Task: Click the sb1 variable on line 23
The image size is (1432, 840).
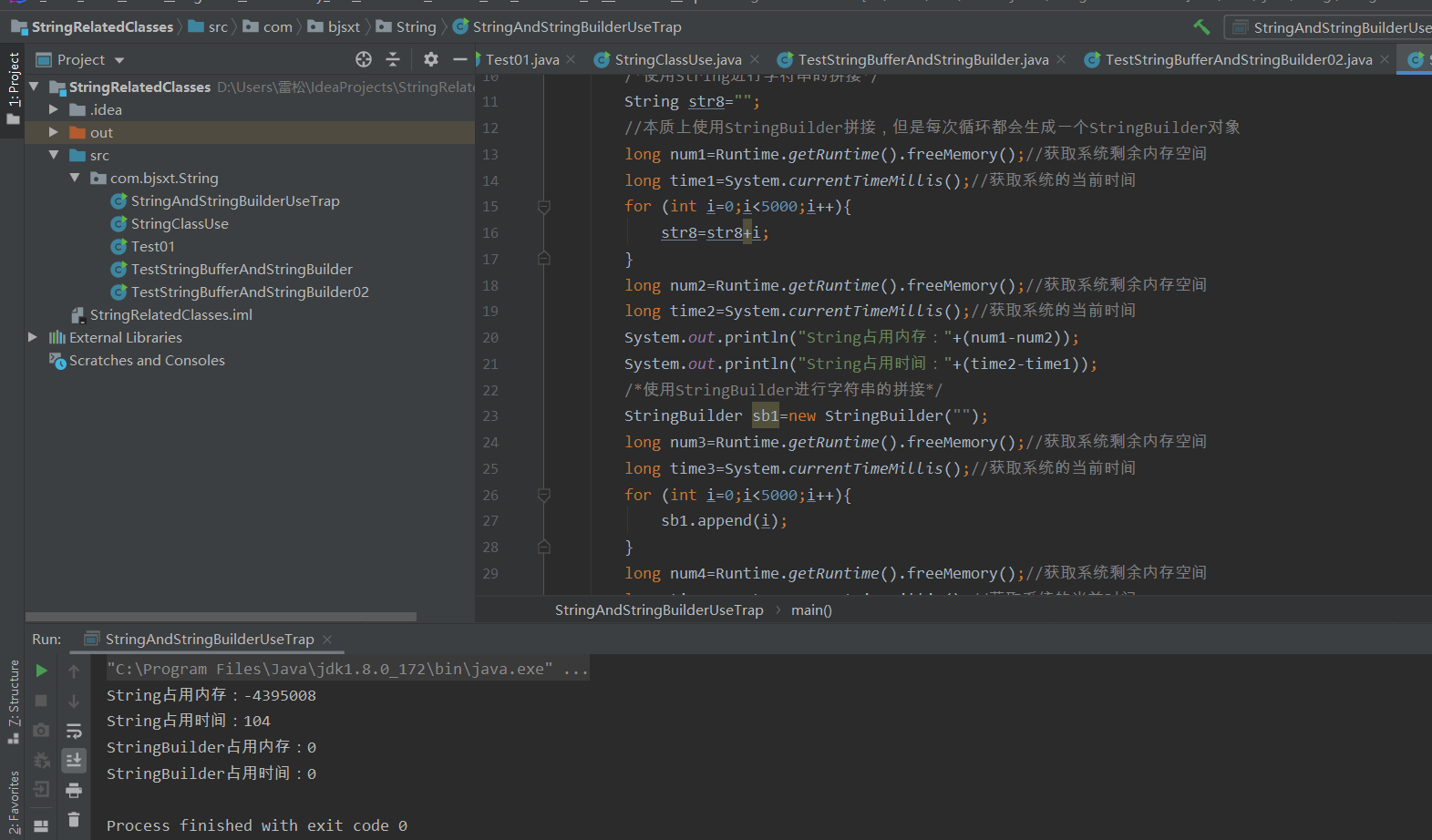Action: [766, 415]
